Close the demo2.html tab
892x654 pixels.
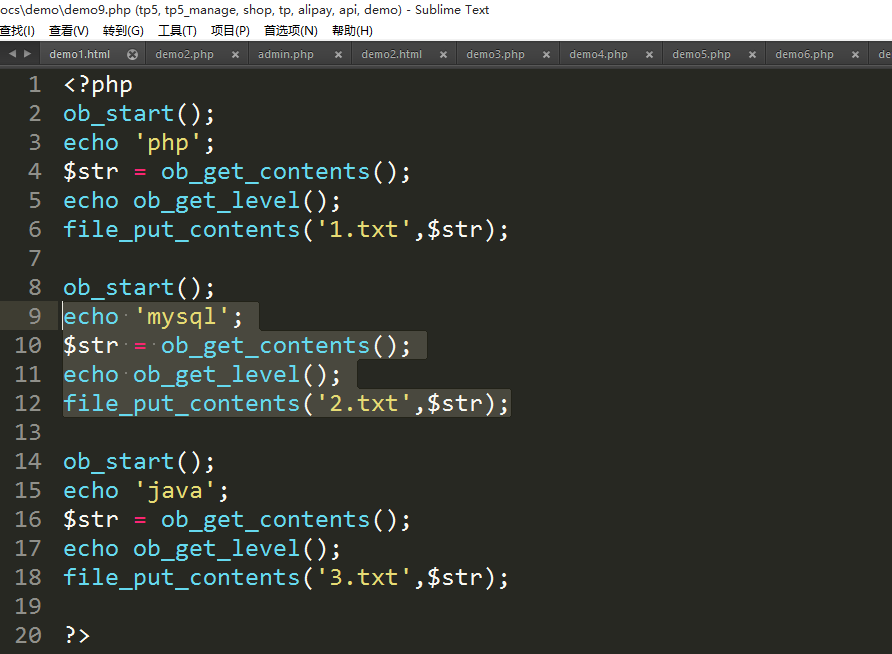pos(442,55)
